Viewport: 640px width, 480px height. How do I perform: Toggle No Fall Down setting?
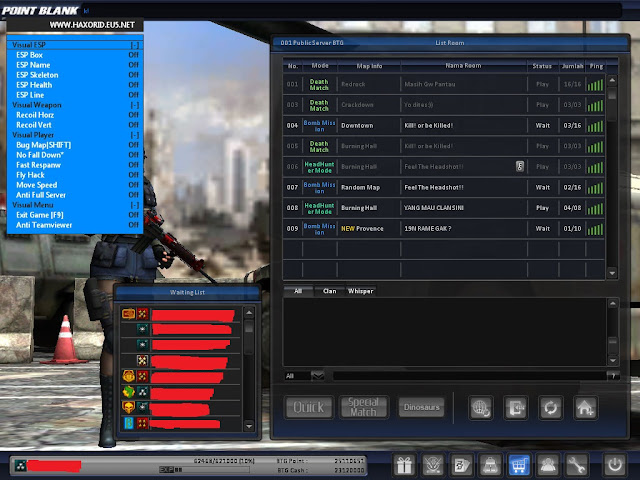[x=75, y=155]
